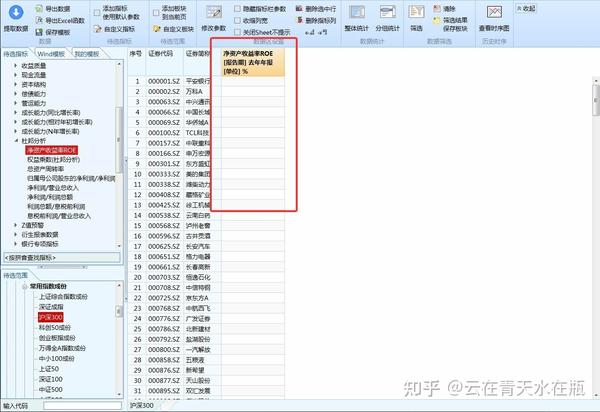Click the 筛选 filter icon
This screenshot has height=412, width=600.
click(416, 12)
